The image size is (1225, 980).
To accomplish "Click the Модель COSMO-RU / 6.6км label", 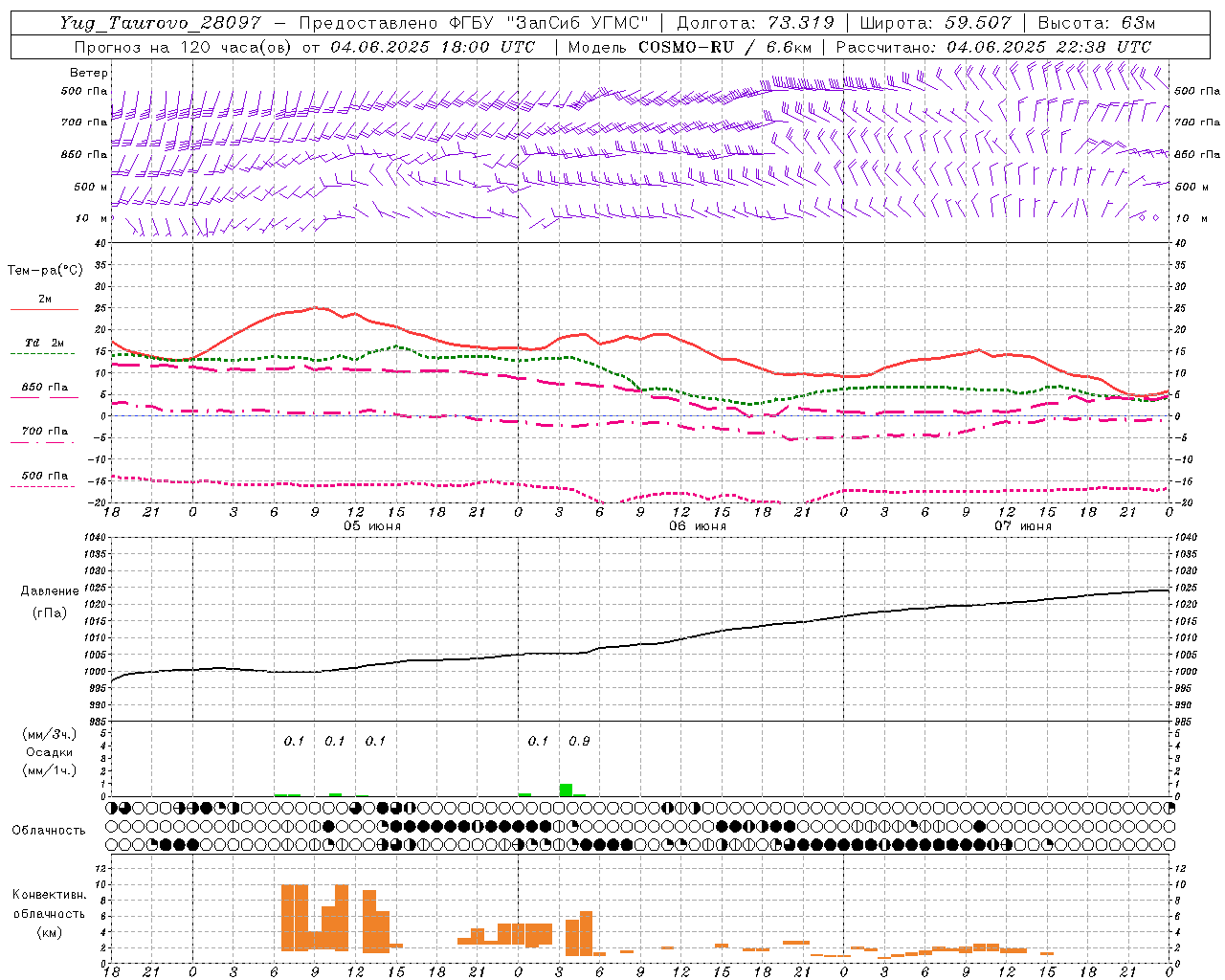I will point(690,47).
